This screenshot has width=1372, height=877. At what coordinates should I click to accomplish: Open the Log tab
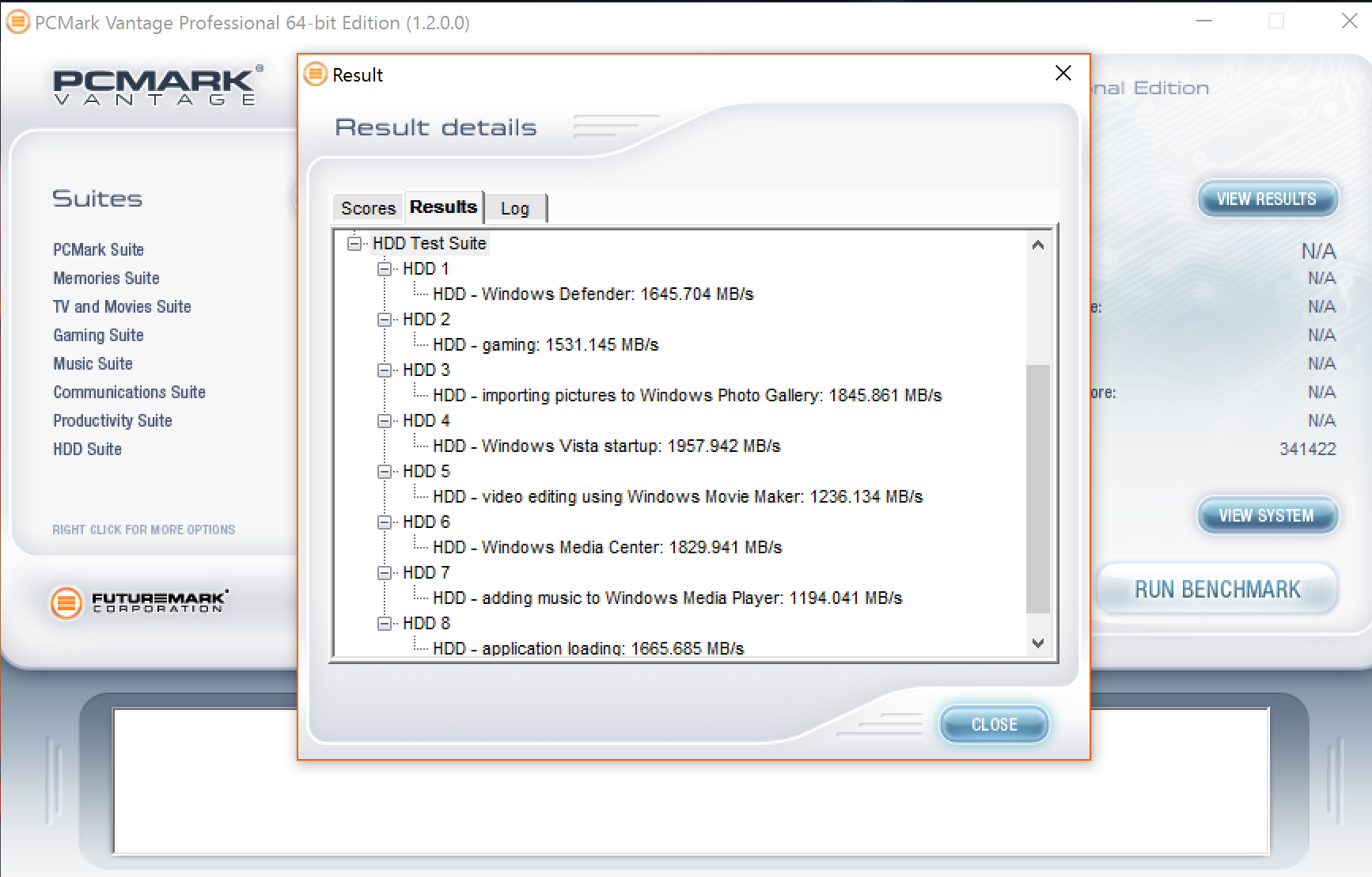click(514, 209)
